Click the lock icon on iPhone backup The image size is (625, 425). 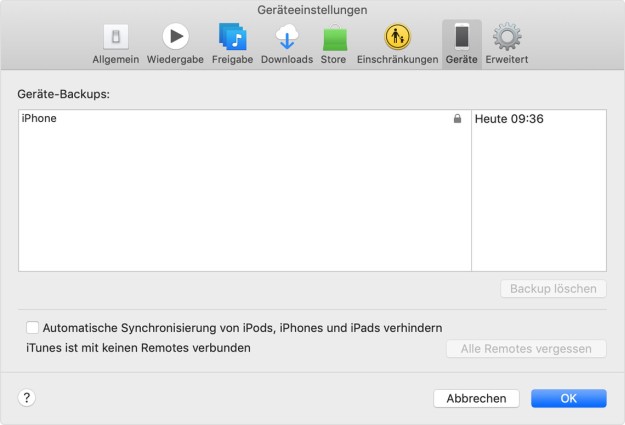tap(457, 118)
